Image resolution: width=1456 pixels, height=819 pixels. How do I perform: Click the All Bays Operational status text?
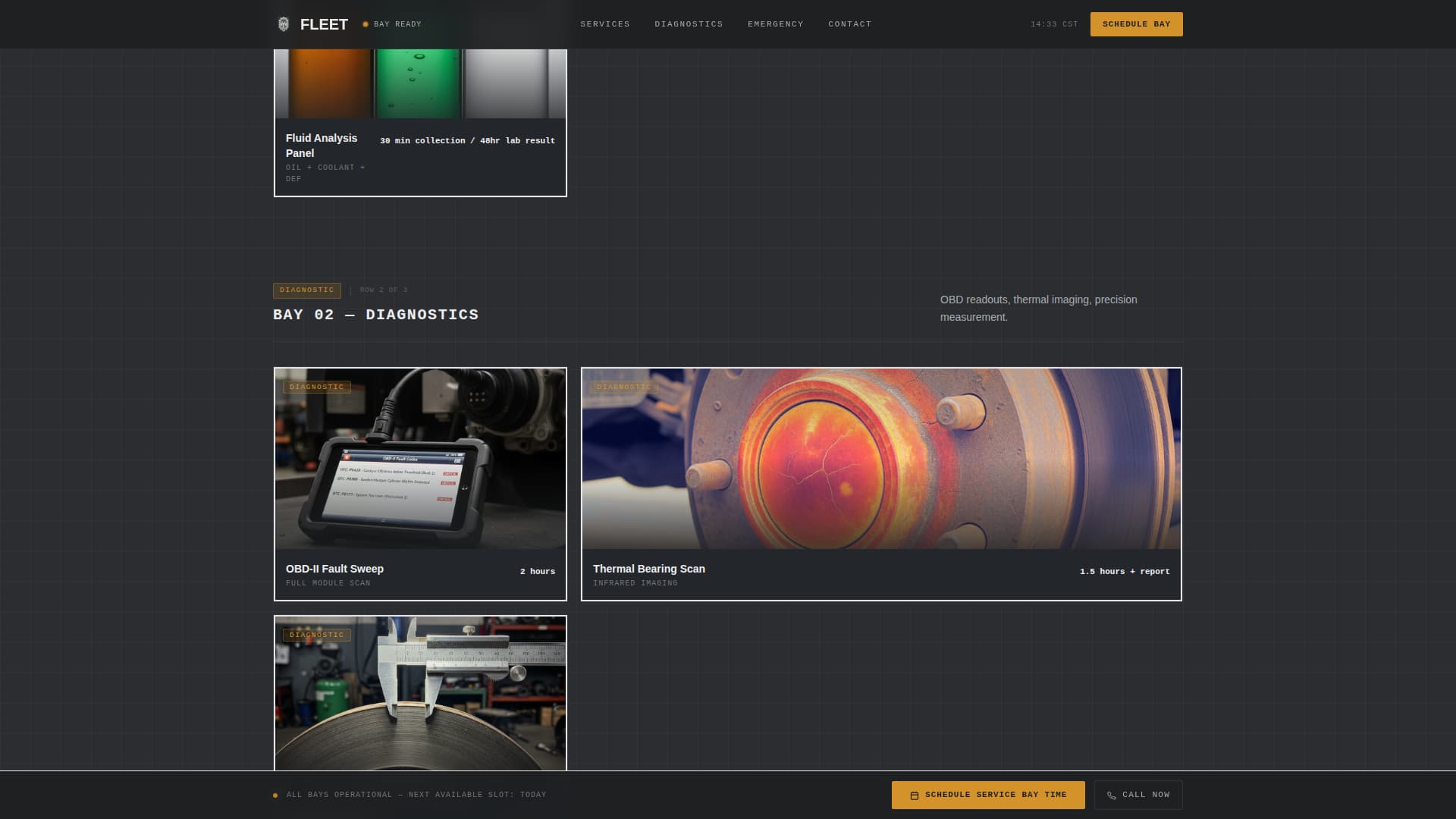click(416, 795)
